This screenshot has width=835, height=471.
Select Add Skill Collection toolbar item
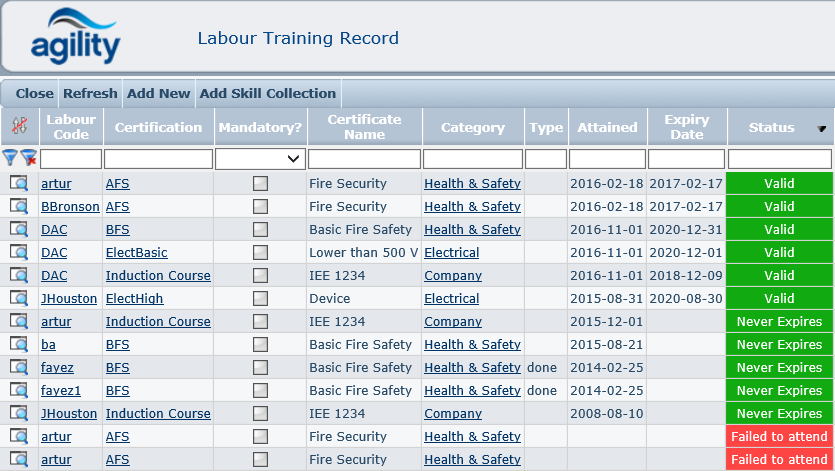[268, 93]
